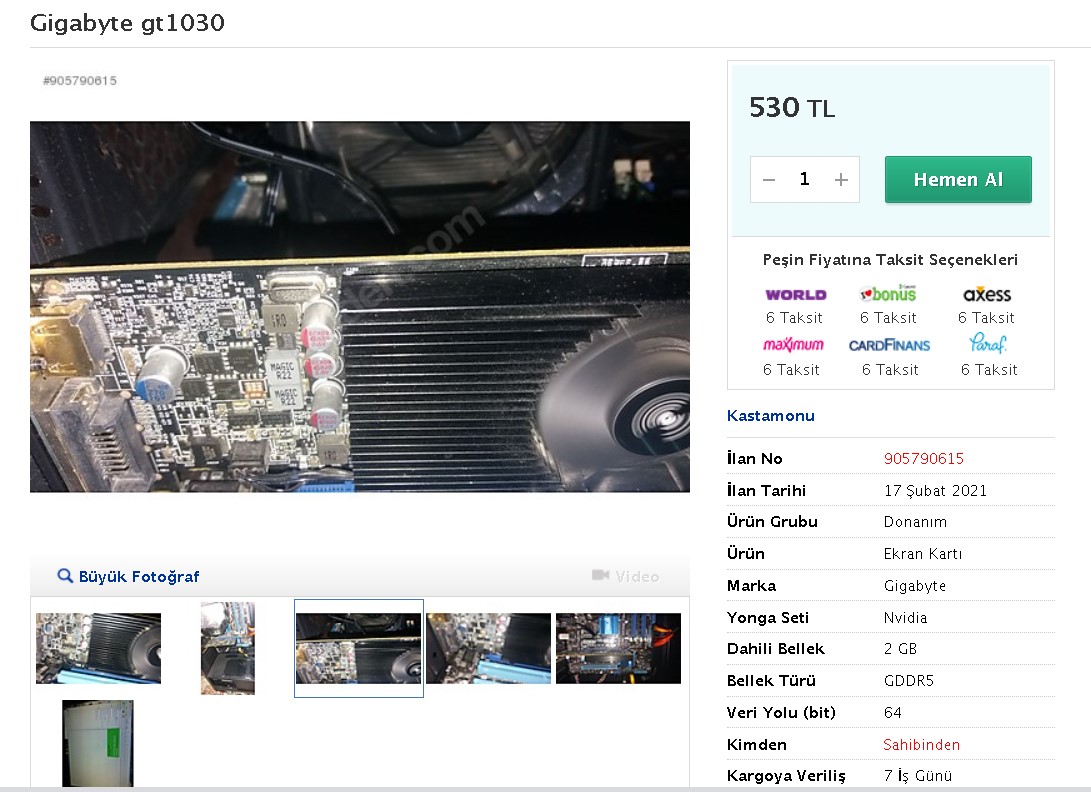The height and width of the screenshot is (792, 1091).
Task: Select first thumbnail of graphics card heatsink
Action: pyautogui.click(x=98, y=648)
